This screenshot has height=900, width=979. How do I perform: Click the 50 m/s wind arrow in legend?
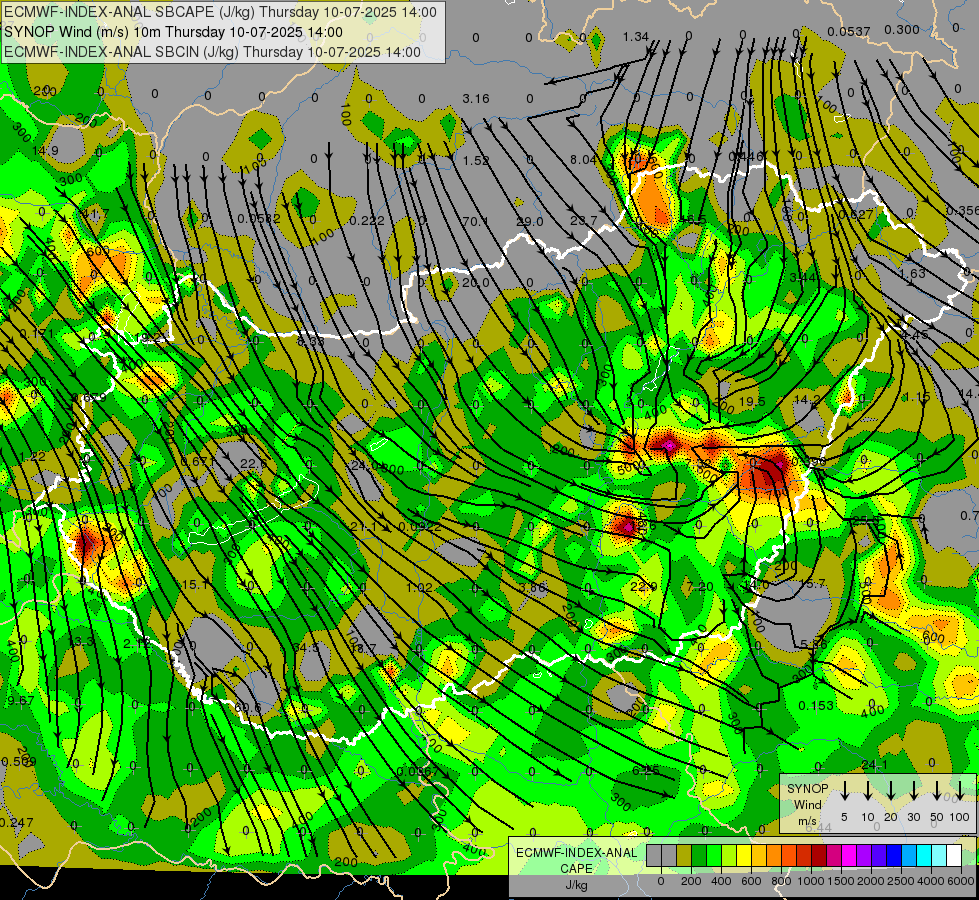[937, 791]
